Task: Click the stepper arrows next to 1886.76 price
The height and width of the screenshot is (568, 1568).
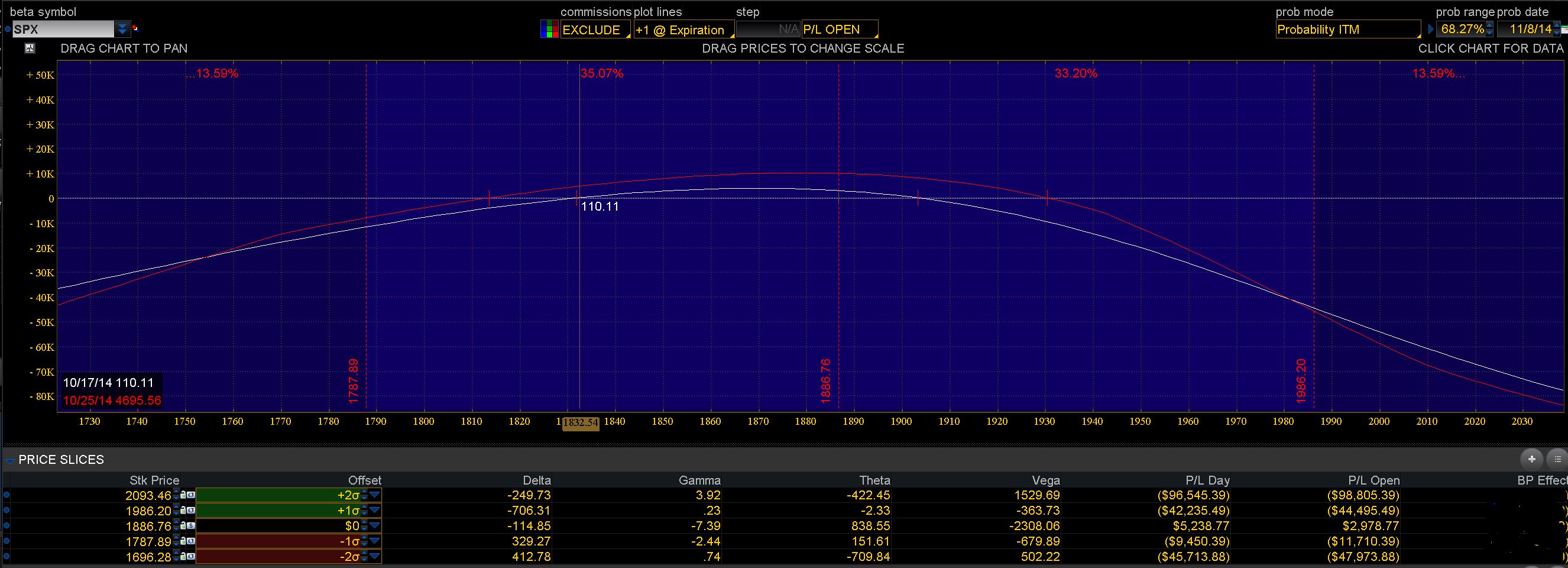Action: pos(176,525)
